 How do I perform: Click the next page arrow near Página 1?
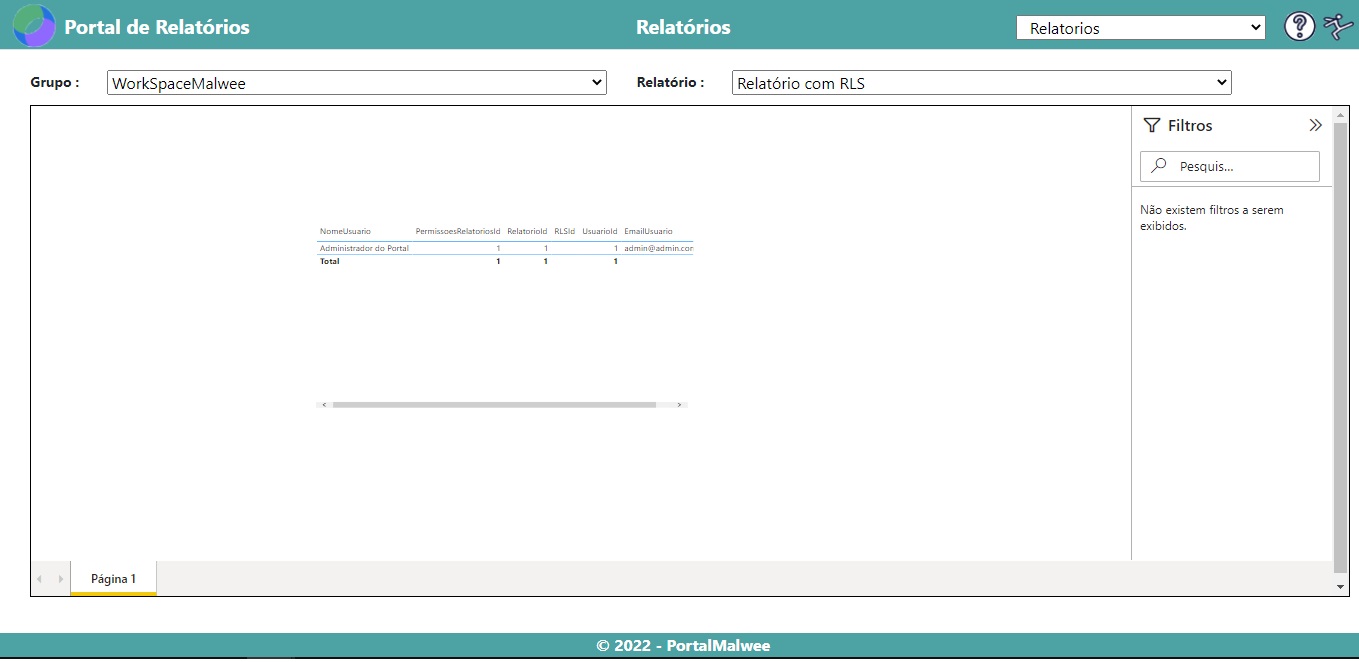pyautogui.click(x=60, y=579)
